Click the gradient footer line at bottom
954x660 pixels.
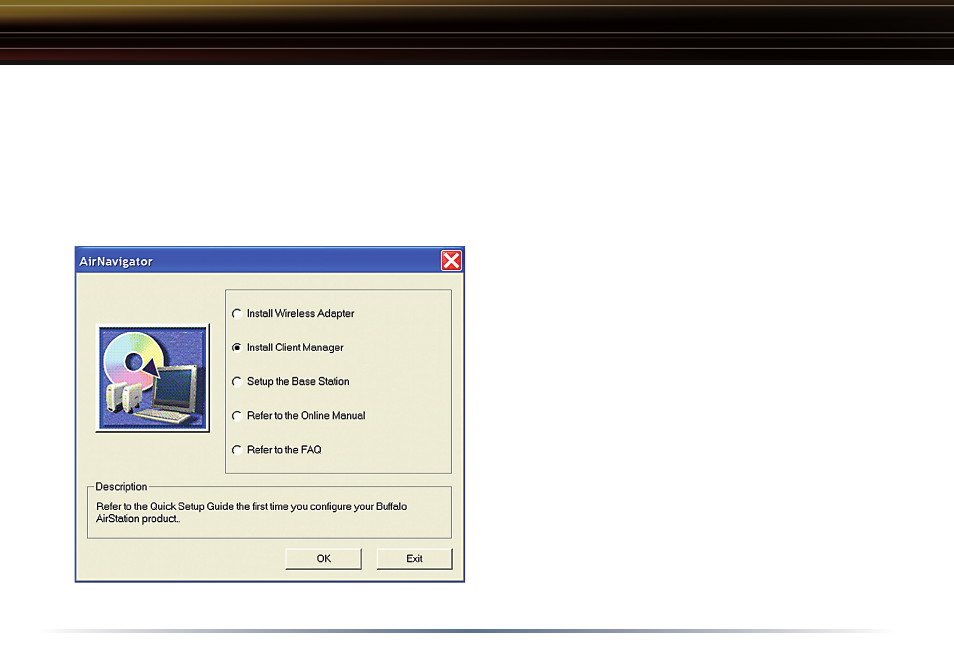[468, 631]
